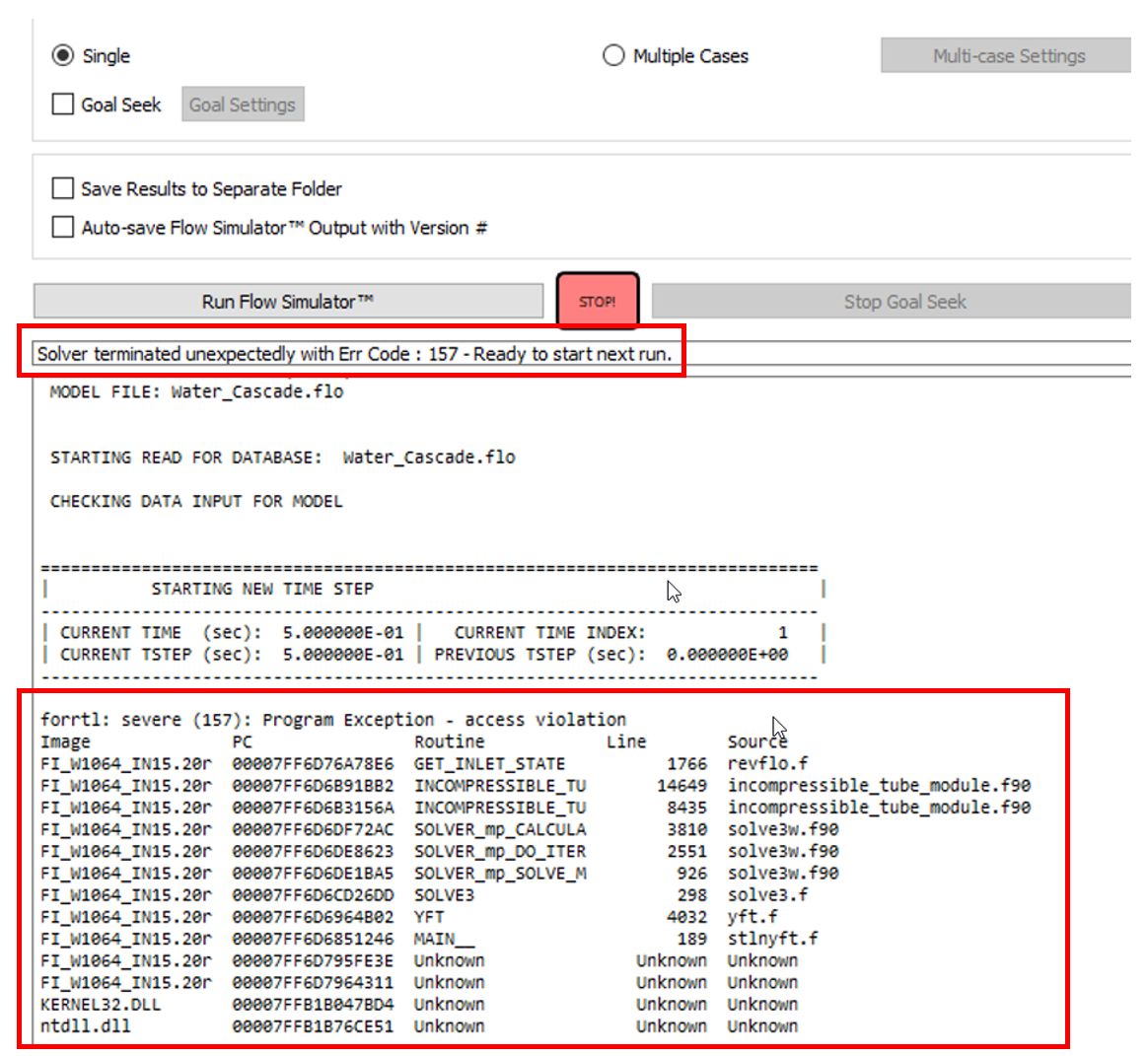Click the KERNEL32.DLL stack trace row

pos(101,1005)
